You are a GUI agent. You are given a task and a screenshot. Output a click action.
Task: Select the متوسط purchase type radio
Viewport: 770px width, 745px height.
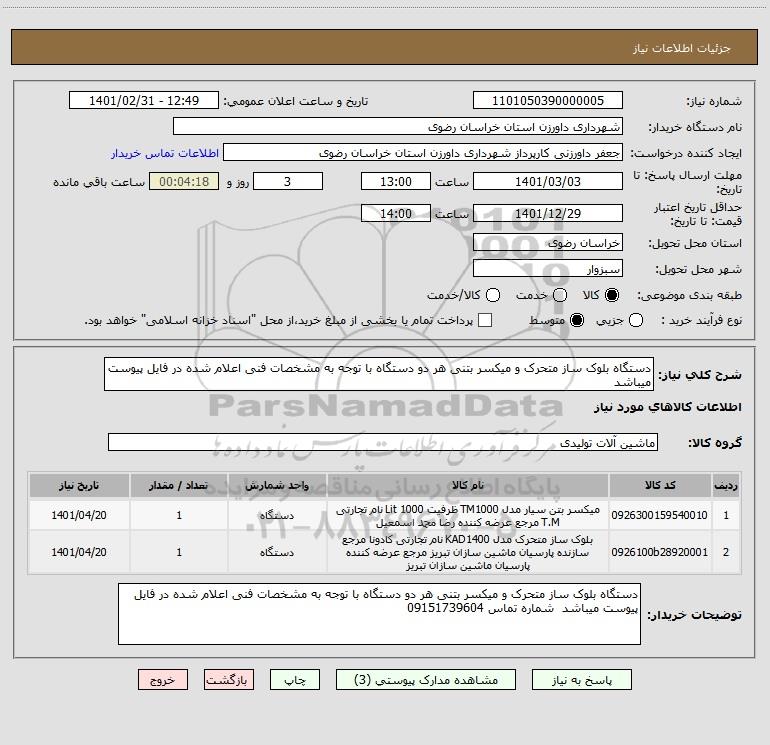click(577, 320)
